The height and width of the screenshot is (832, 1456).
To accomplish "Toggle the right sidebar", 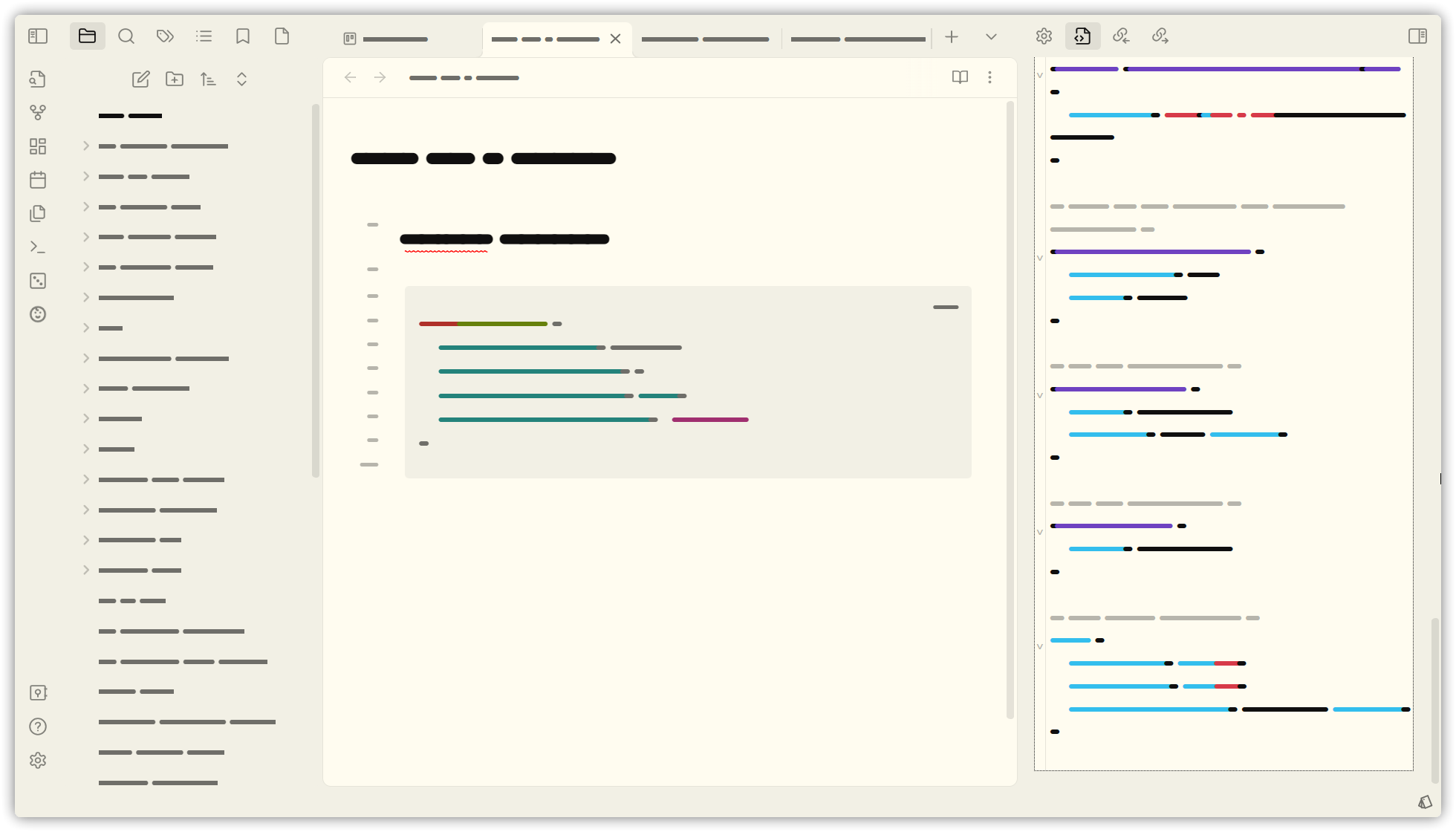I will pyautogui.click(x=1417, y=36).
